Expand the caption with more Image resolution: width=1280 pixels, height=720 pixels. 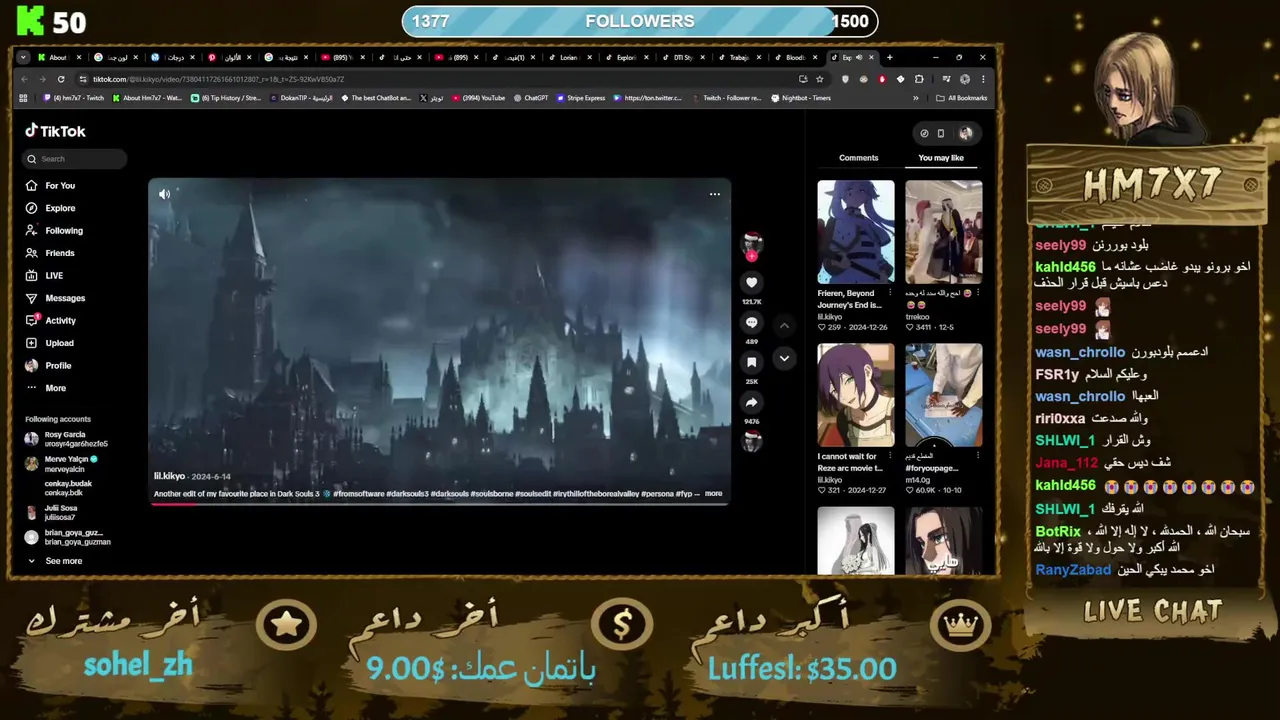[x=713, y=493]
